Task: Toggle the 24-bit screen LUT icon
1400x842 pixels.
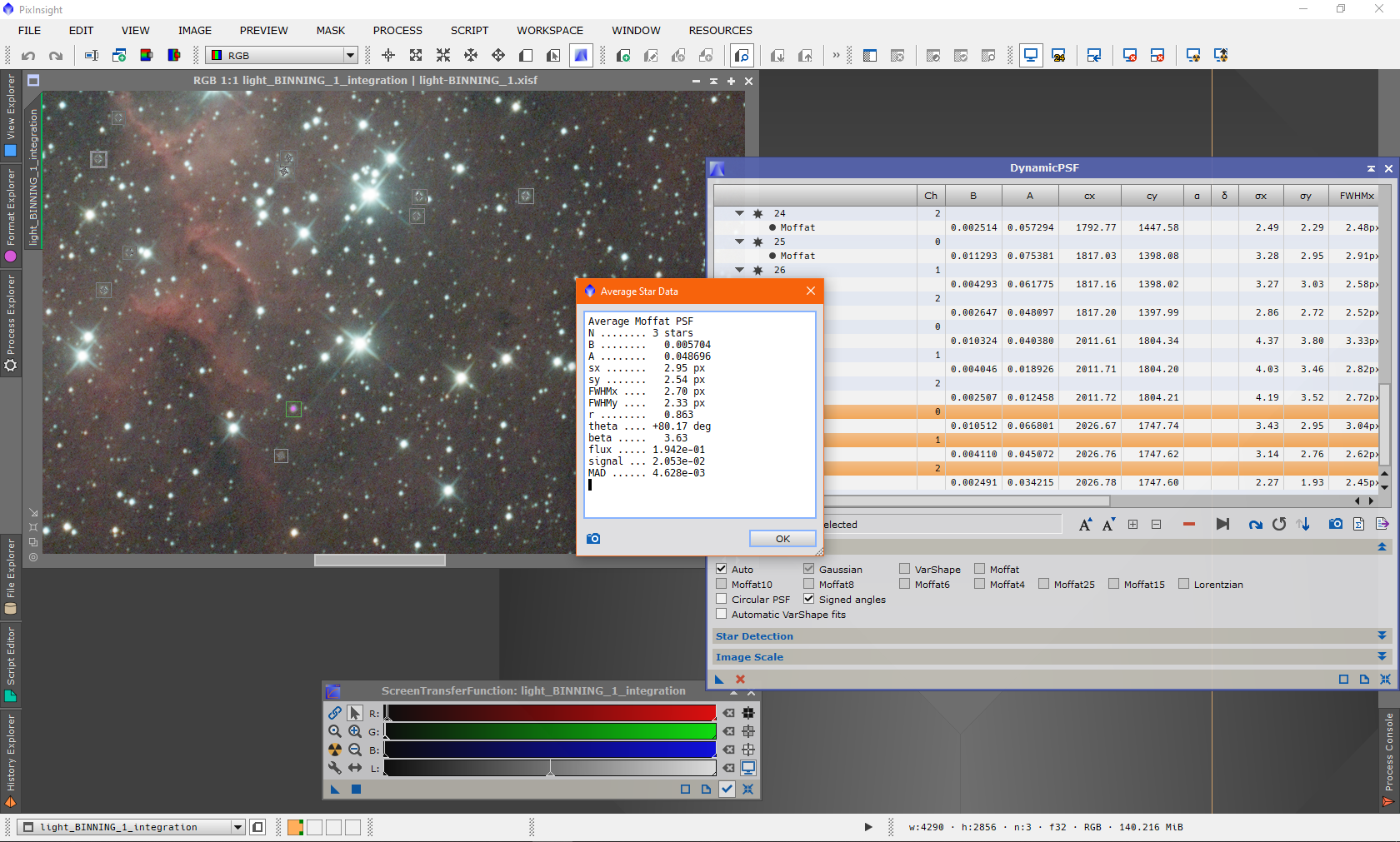Action: 1058,56
